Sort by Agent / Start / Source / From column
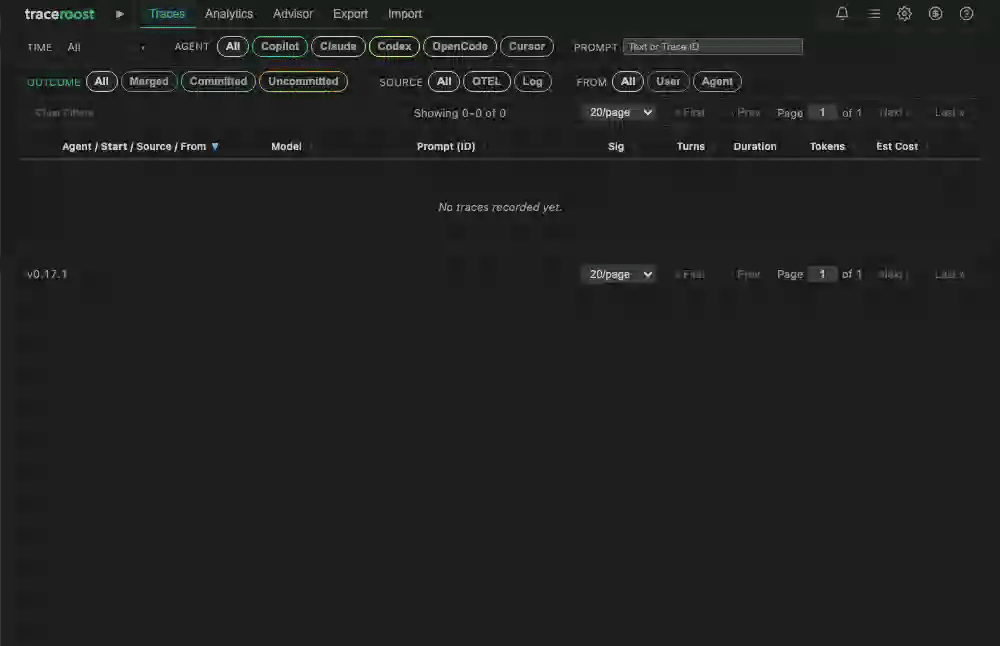 134,147
